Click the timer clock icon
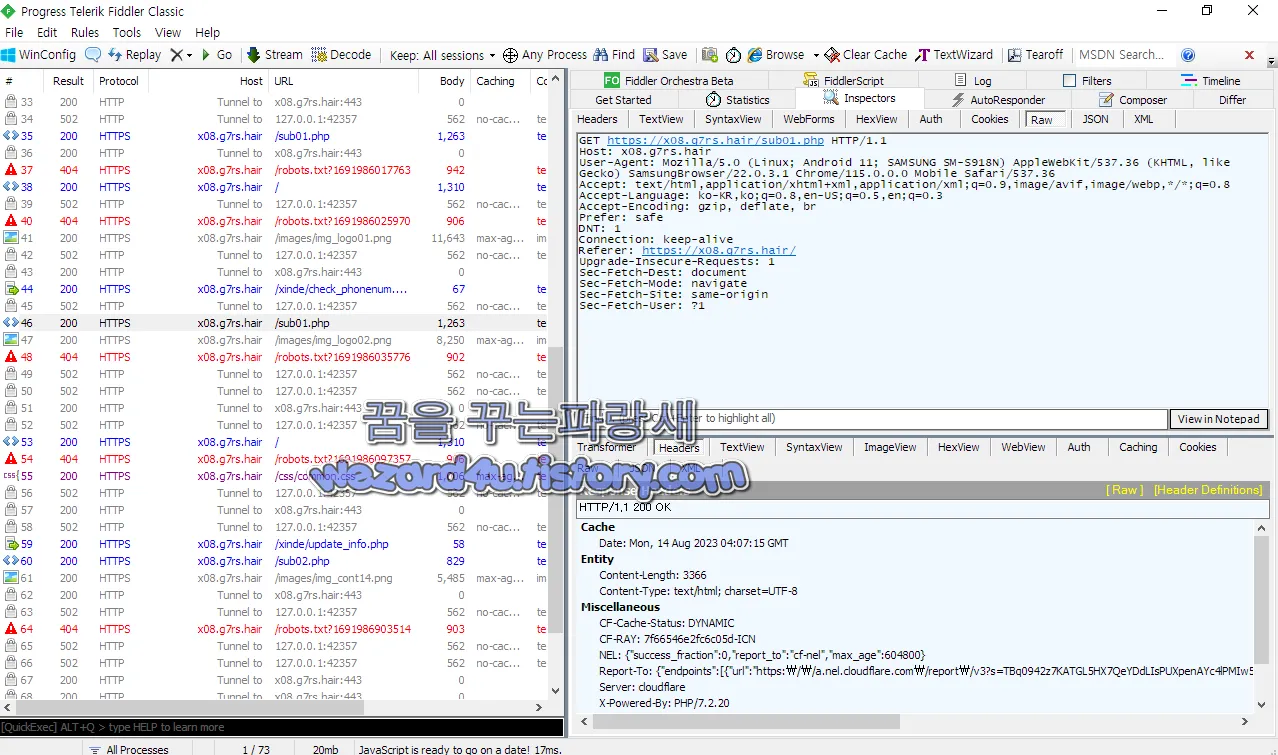The image size is (1278, 755). click(x=733, y=55)
